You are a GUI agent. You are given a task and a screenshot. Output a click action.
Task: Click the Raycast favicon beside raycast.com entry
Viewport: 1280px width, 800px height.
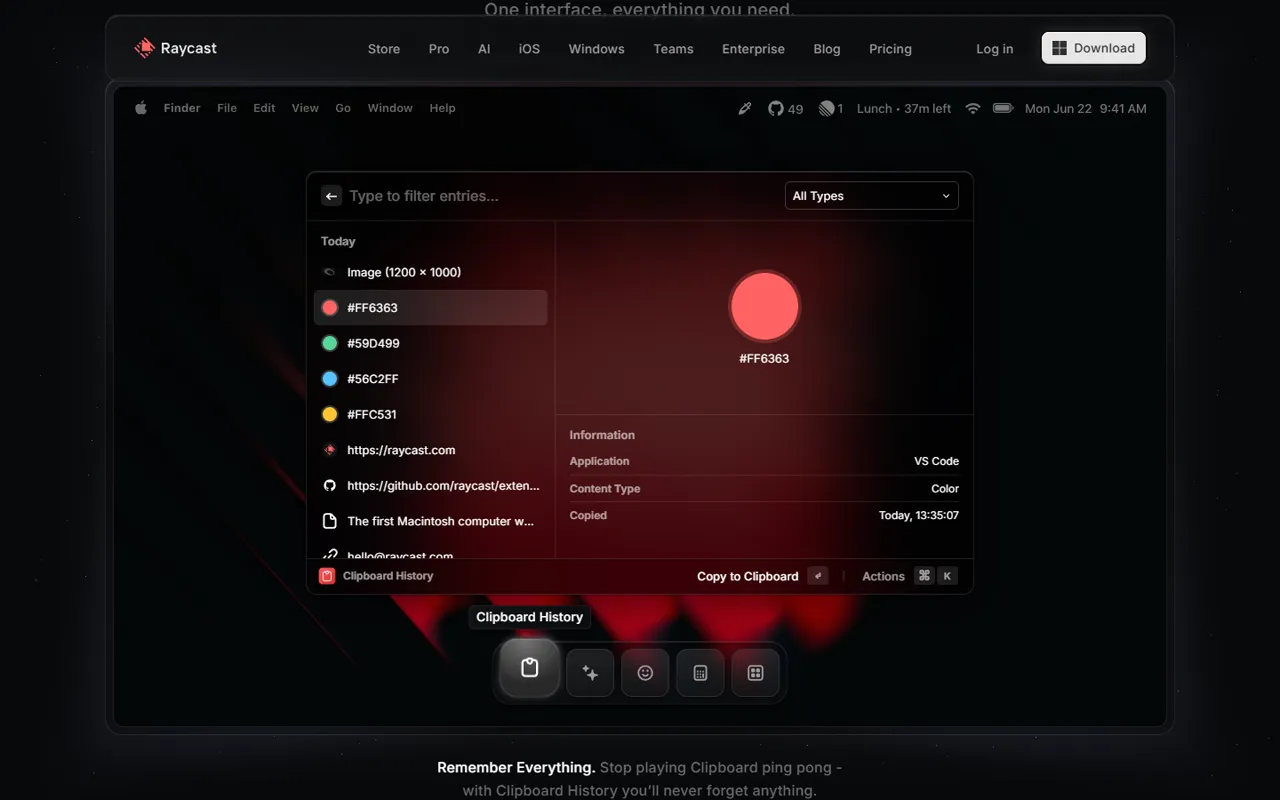(x=329, y=450)
